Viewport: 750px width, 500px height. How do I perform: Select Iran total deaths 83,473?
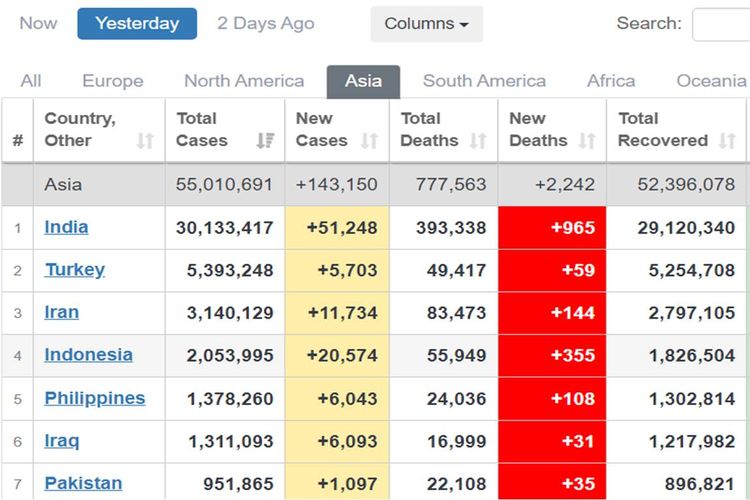pyautogui.click(x=456, y=313)
